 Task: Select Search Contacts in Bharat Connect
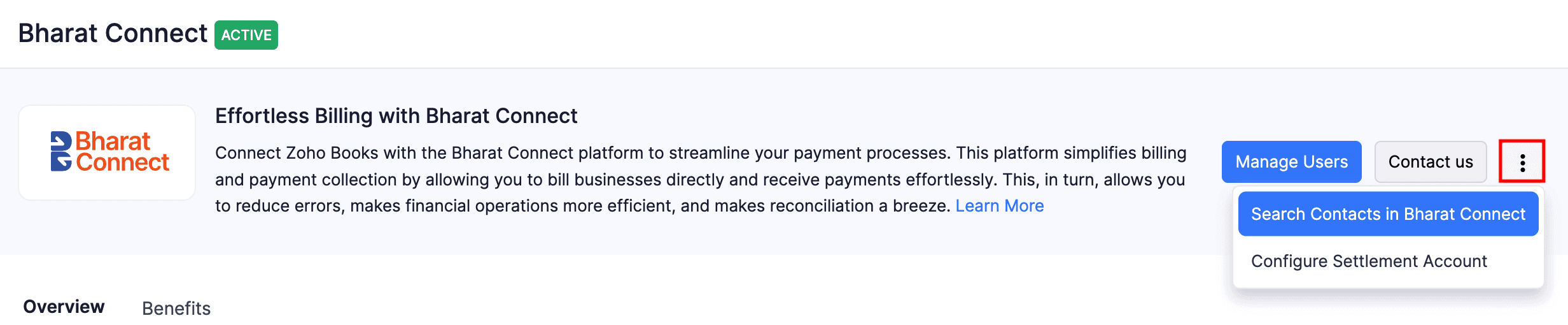1387,214
